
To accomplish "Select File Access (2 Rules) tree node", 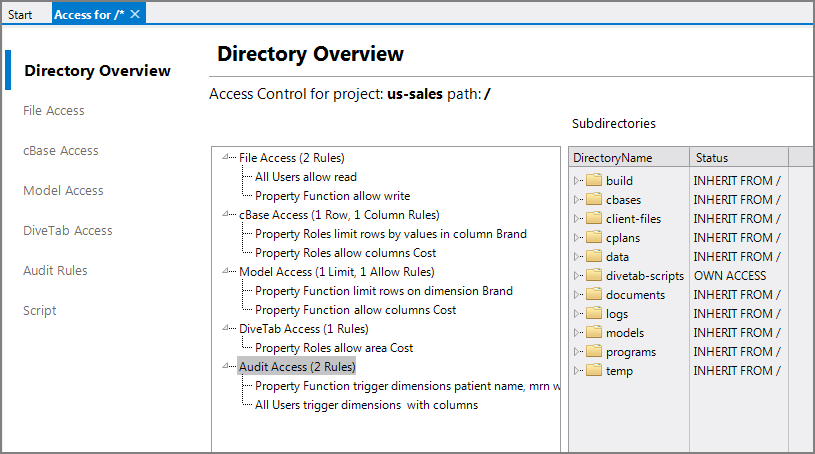I will tap(292, 158).
